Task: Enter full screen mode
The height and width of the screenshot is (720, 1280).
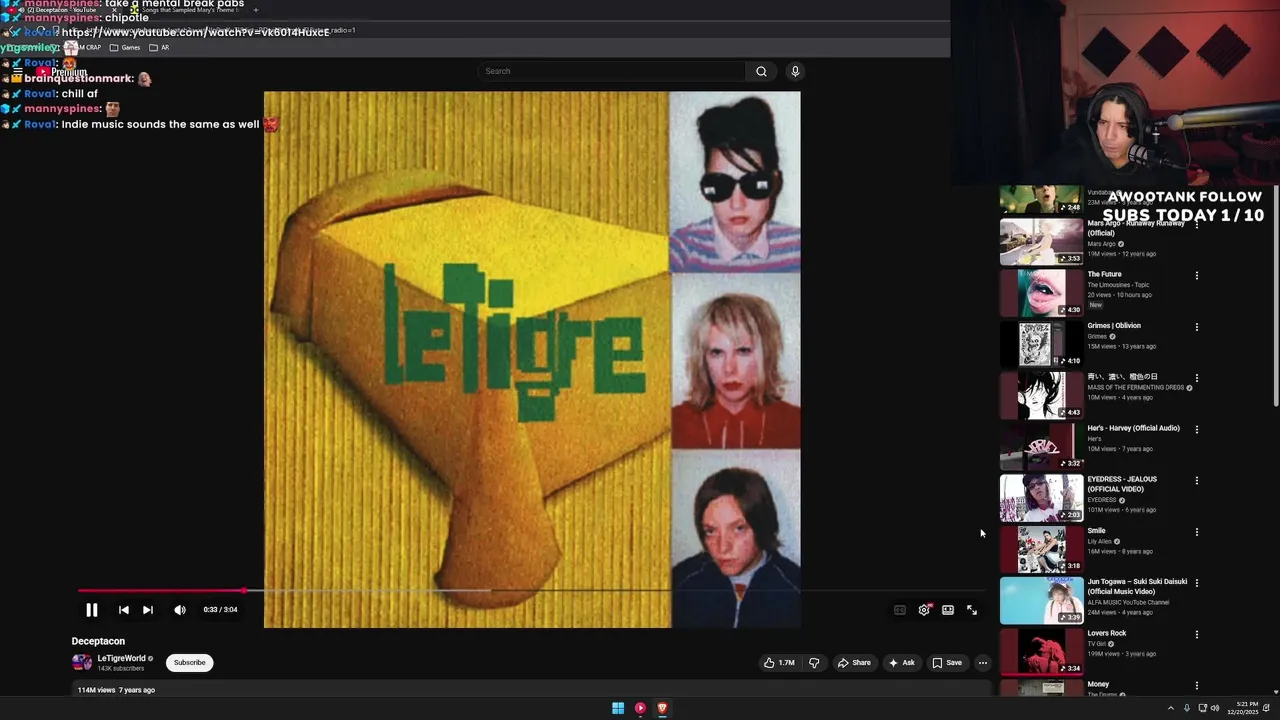Action: 972,610
